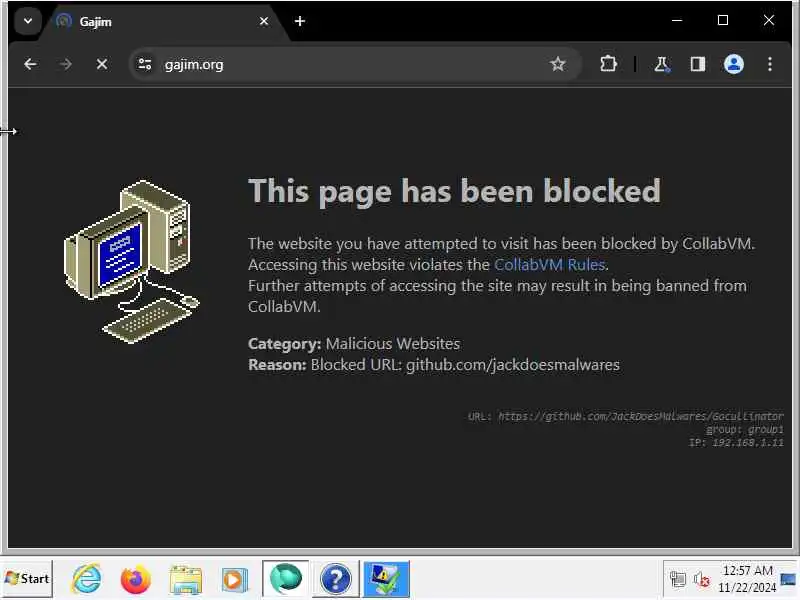
Task: Open the tab search dropdown arrow
Action: pos(28,21)
